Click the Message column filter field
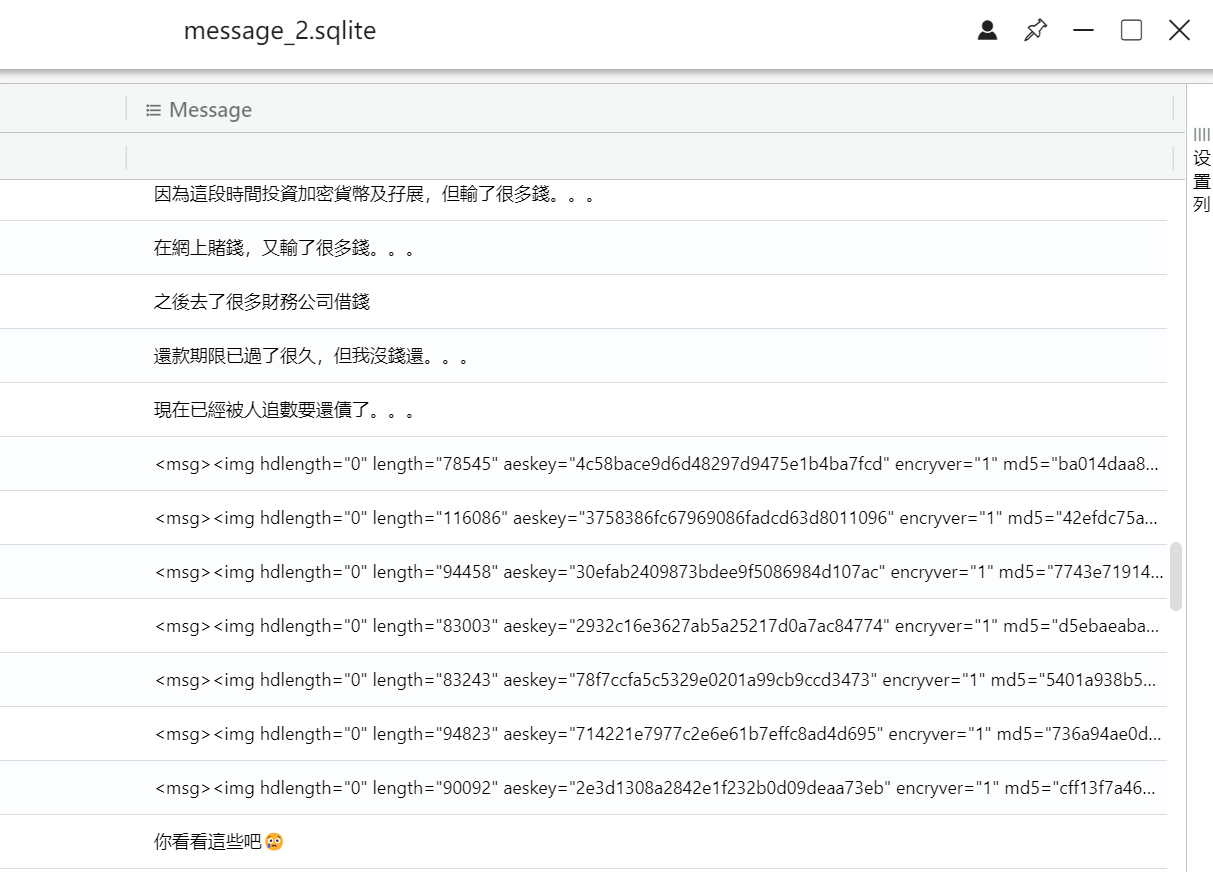The width and height of the screenshot is (1213, 872). [649, 157]
